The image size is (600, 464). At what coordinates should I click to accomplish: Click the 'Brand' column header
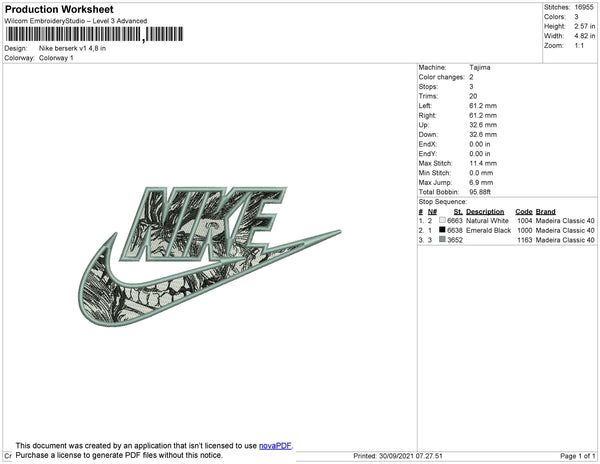coord(546,212)
